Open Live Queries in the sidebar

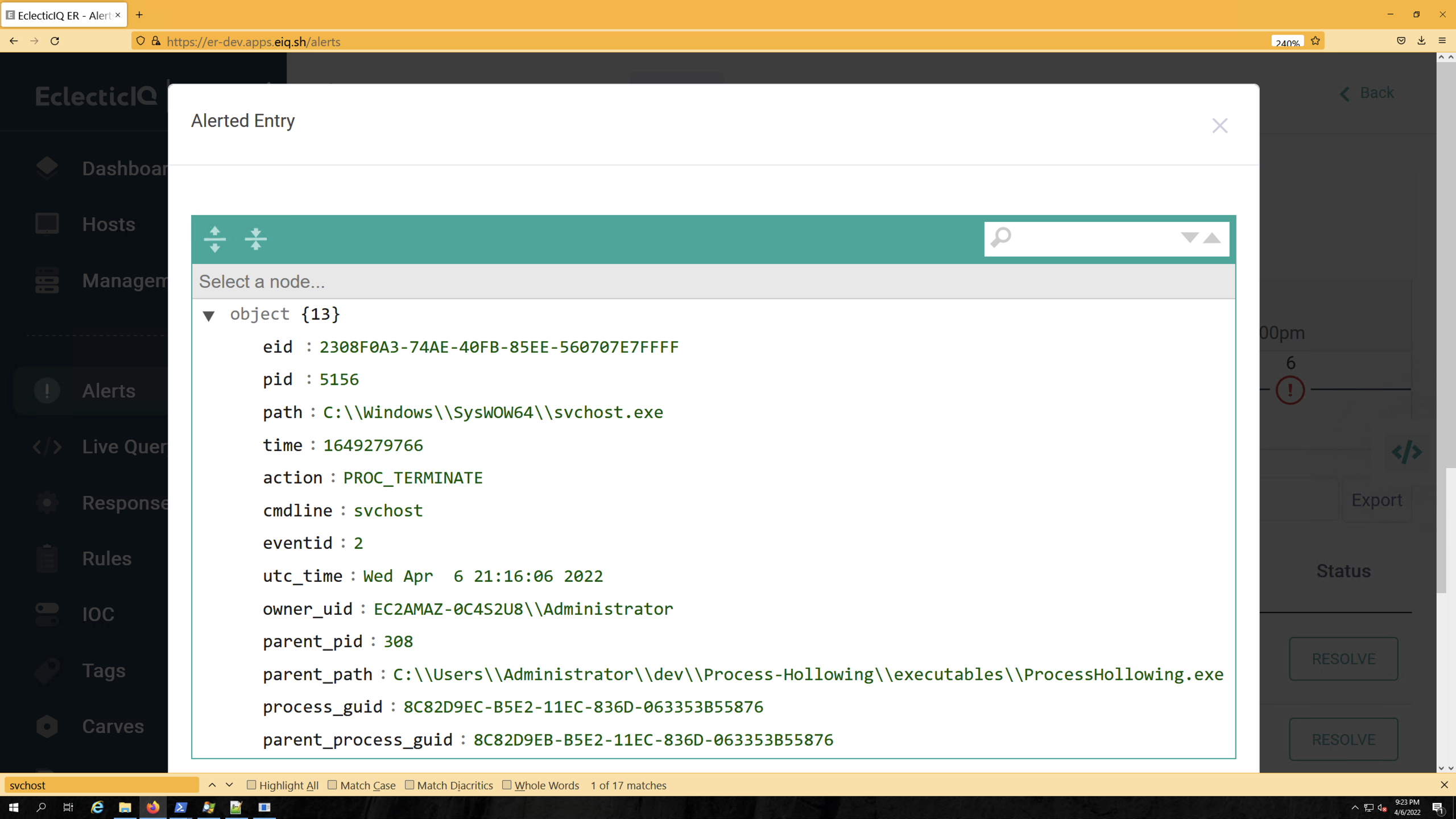pos(101,446)
